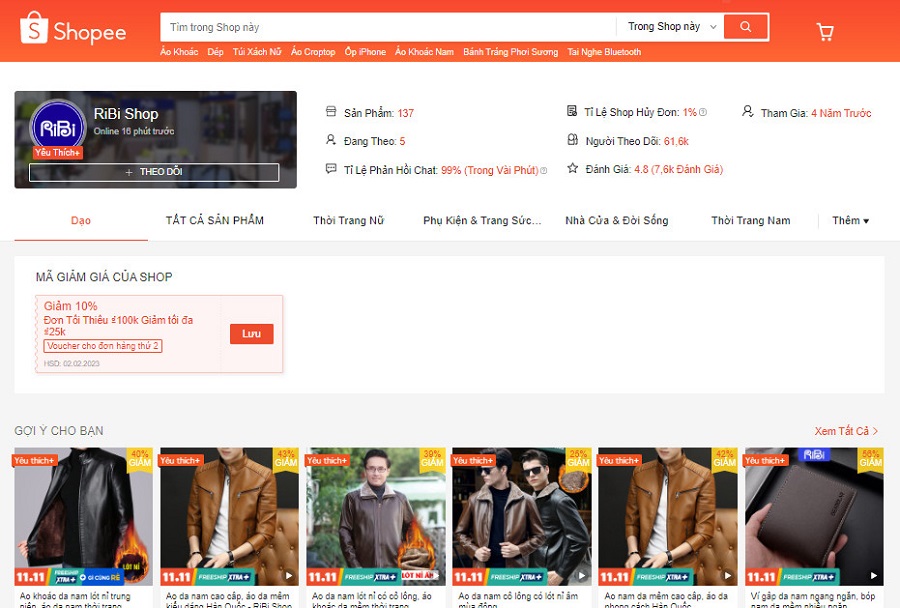
Task: Click the Tai Nghe Bluetooth keyword link
Action: pyautogui.click(x=604, y=52)
